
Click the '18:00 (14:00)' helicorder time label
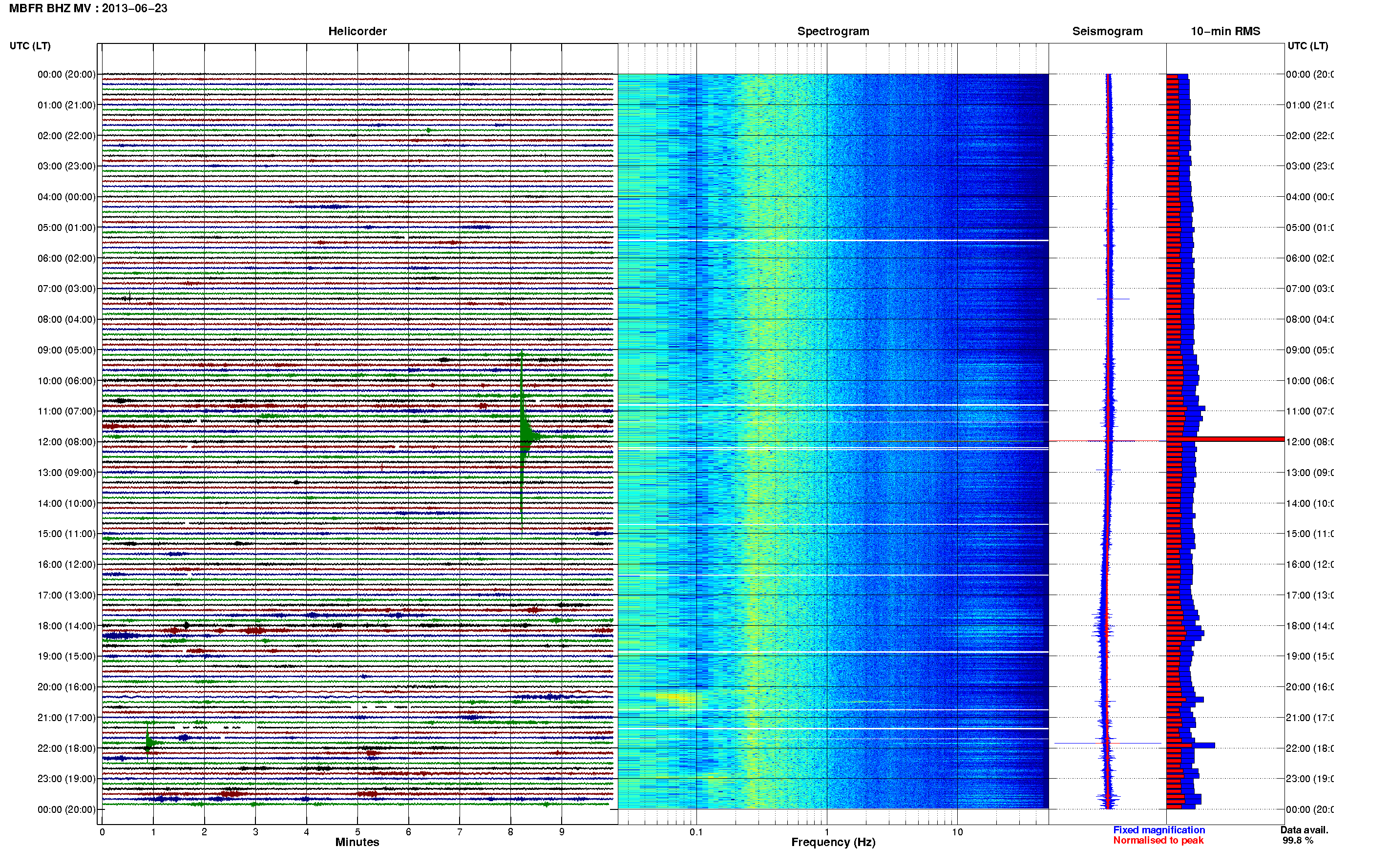pyautogui.click(x=66, y=626)
